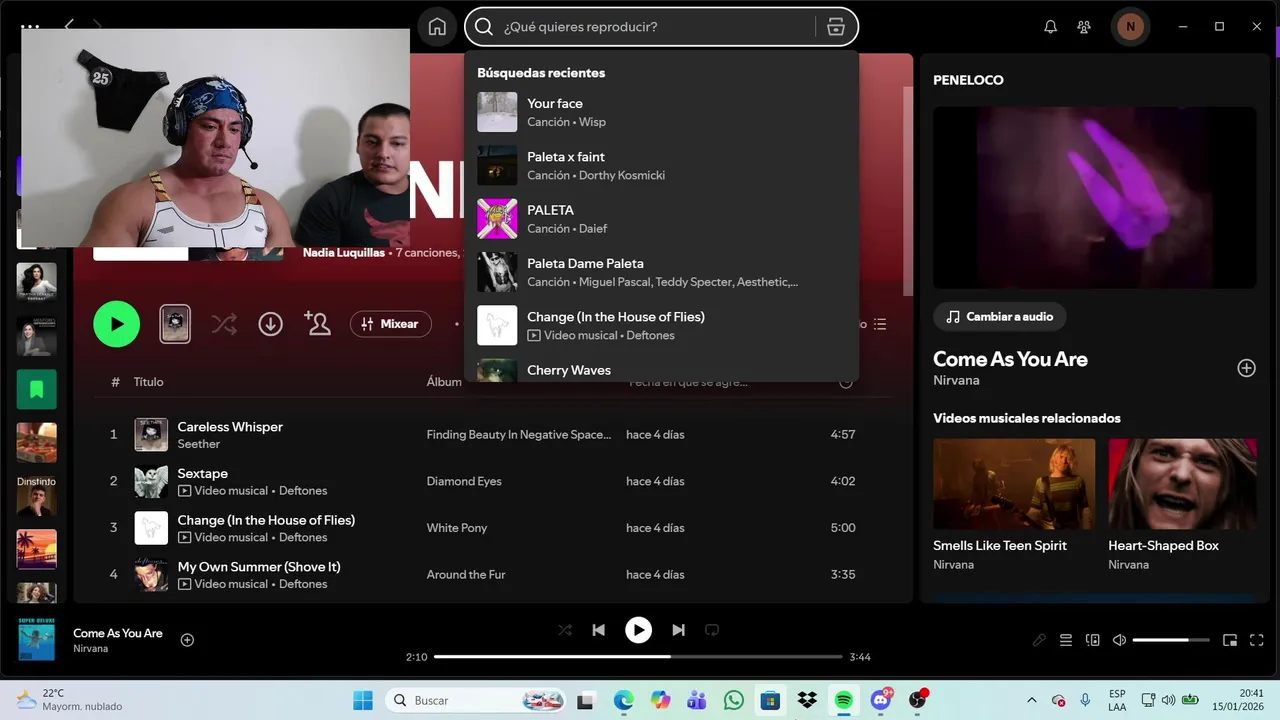Open Dropbox from the taskbar
1280x720 pixels.
[806, 700]
